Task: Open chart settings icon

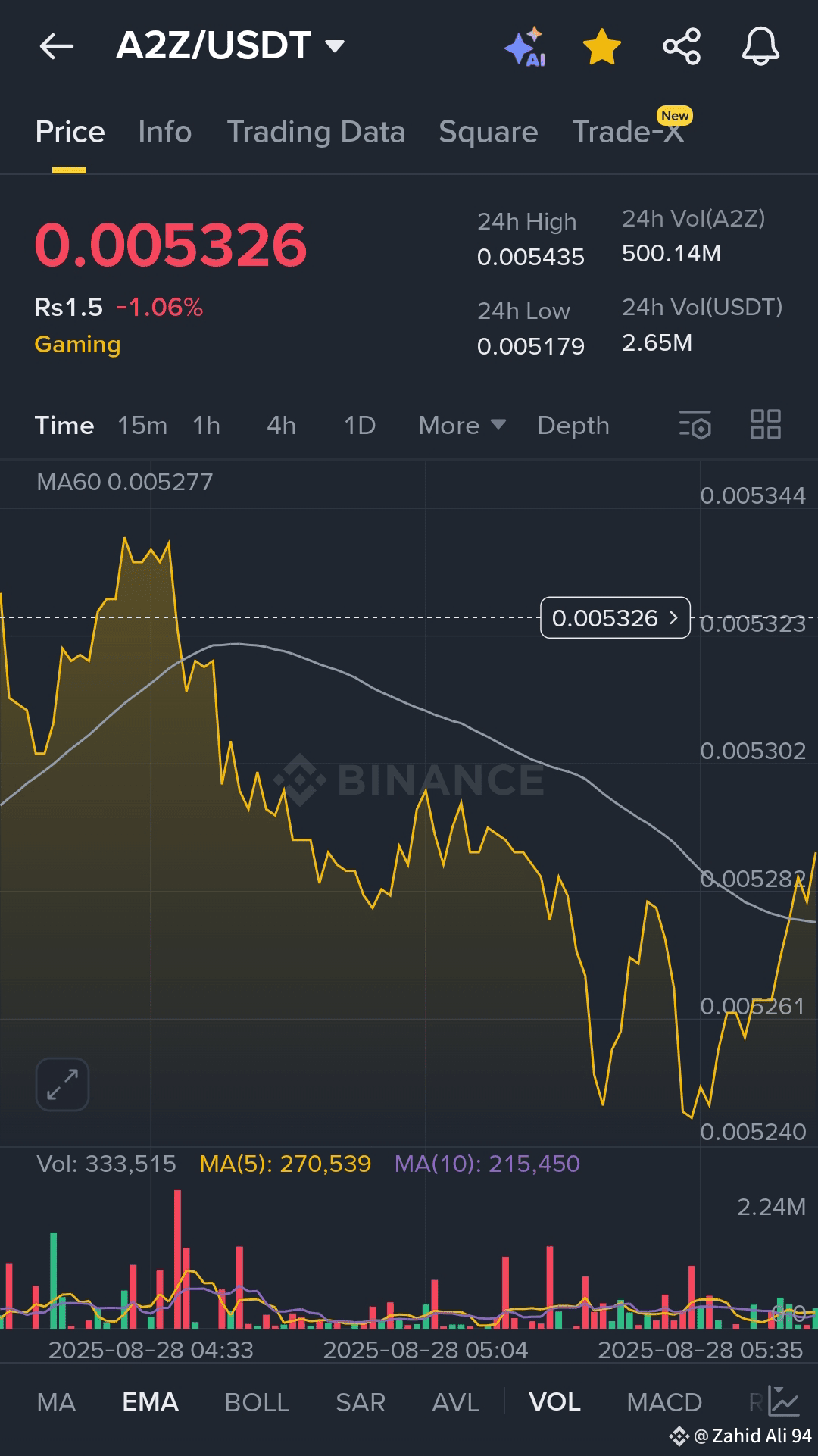Action: pos(695,425)
